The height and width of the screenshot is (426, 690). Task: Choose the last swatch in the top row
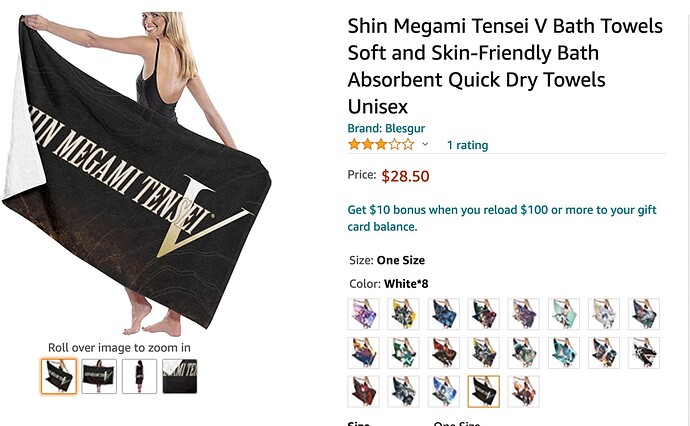pyautogui.click(x=644, y=314)
